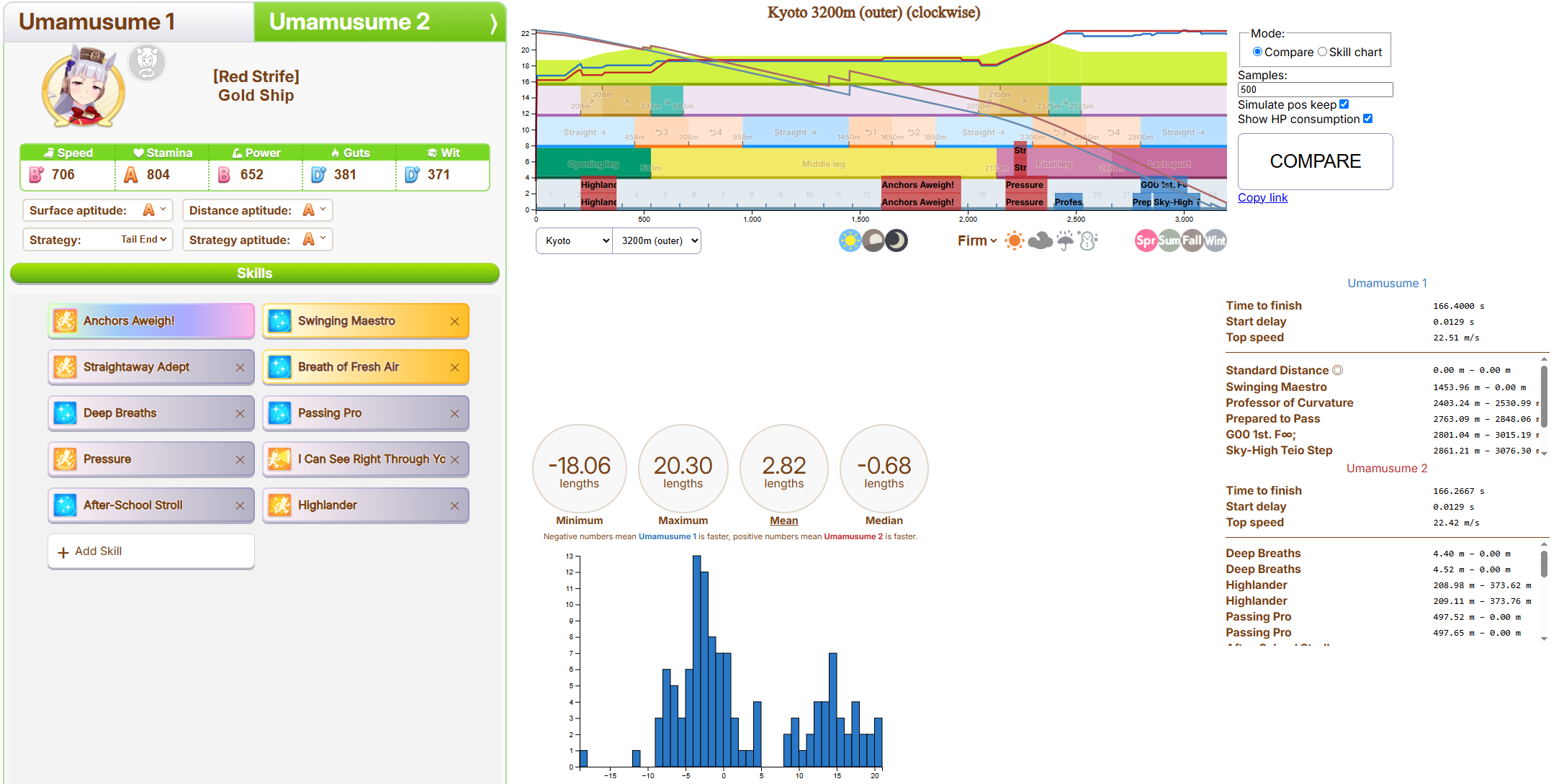1564x784 pixels.
Task: Remove the Breath of Fresh Air skill
Action: pyautogui.click(x=454, y=368)
